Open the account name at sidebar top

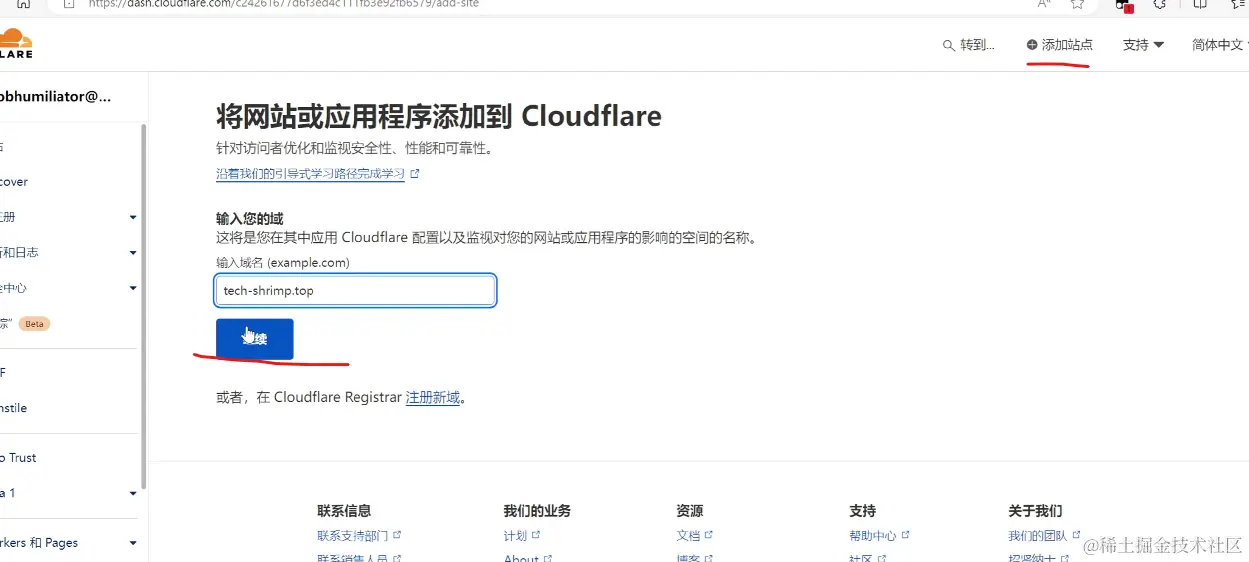(x=56, y=97)
